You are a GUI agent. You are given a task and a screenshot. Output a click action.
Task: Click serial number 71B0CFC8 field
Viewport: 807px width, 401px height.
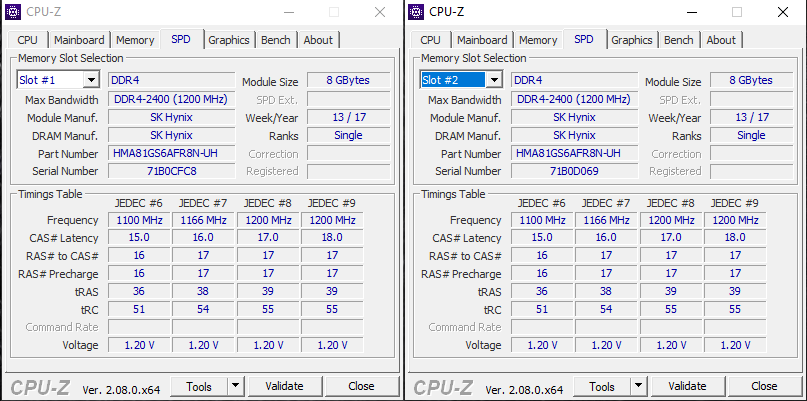[171, 171]
